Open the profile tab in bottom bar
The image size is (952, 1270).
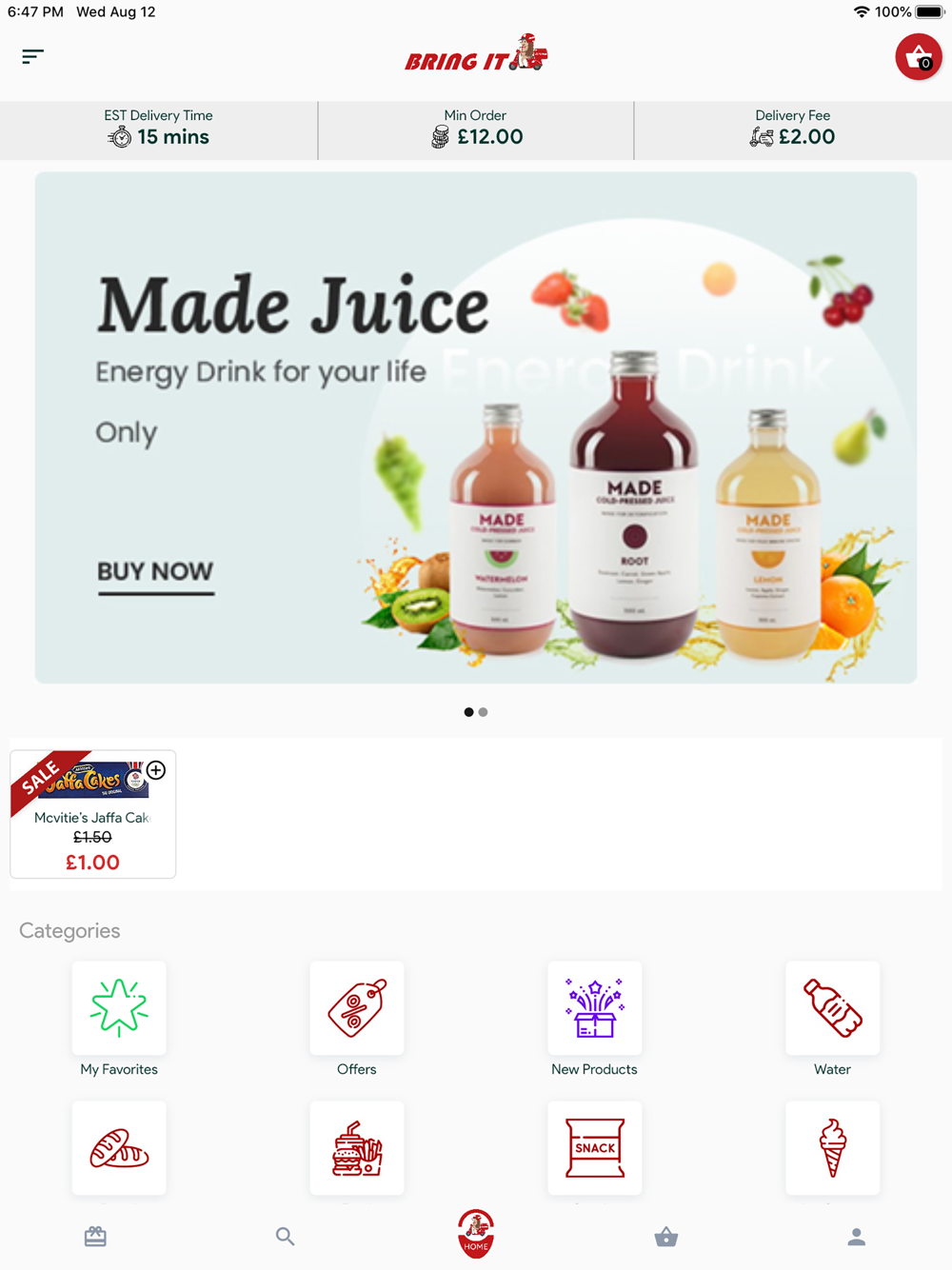pyautogui.click(x=857, y=1237)
